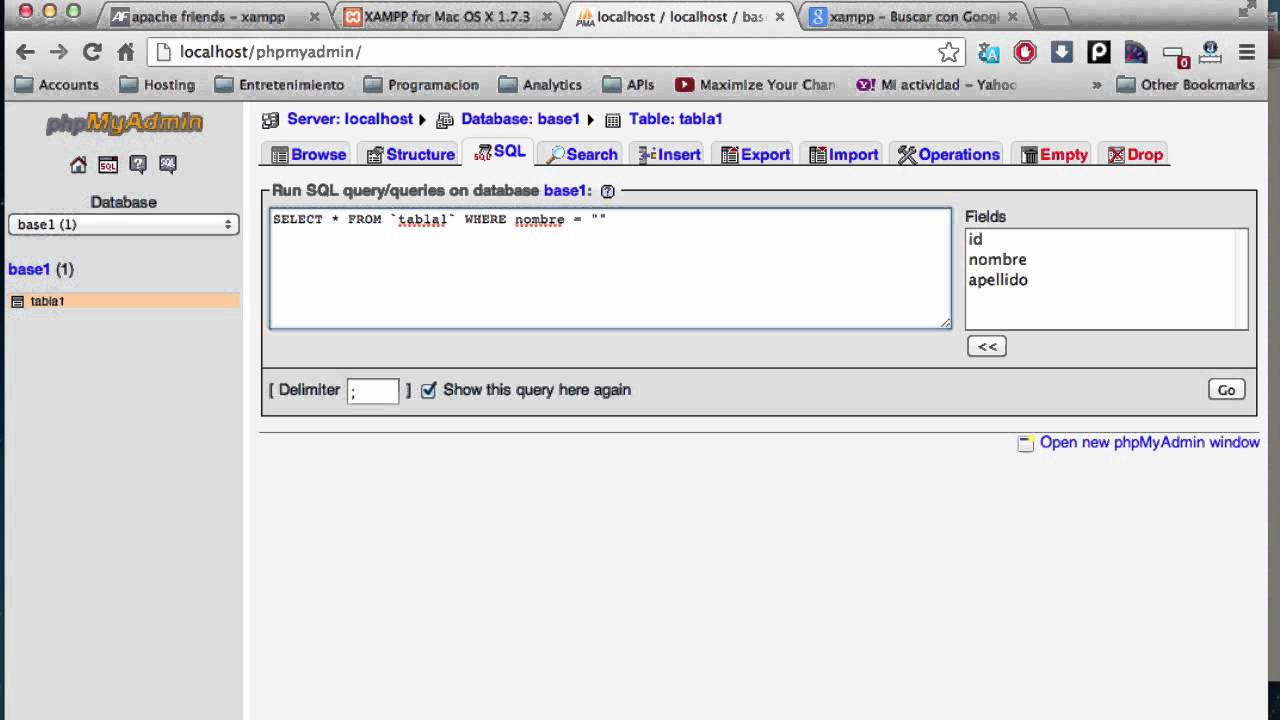This screenshot has width=1280, height=720.
Task: Open Server: localhost breadcrumb link
Action: [x=350, y=119]
